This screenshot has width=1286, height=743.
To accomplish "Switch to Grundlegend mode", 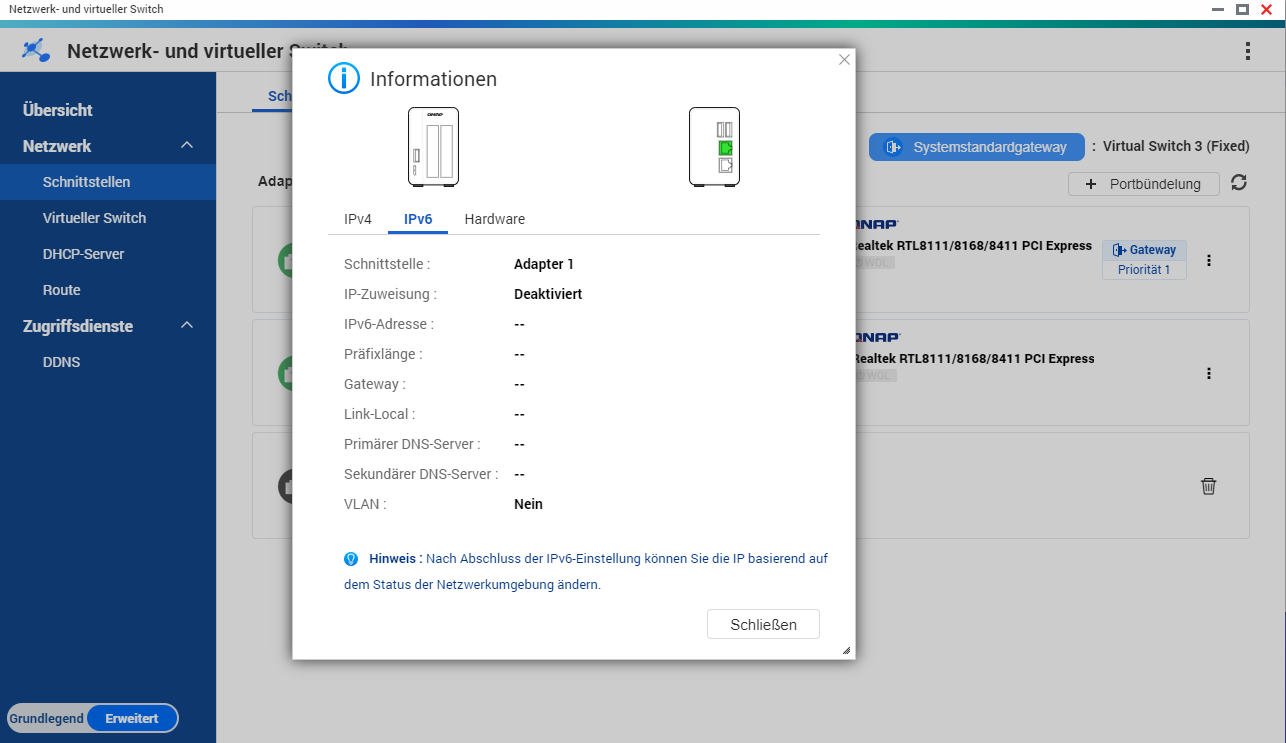I will tap(47, 718).
